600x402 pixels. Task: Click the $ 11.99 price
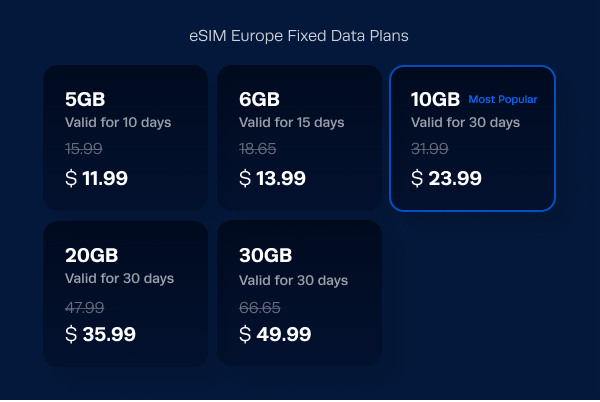coord(96,178)
